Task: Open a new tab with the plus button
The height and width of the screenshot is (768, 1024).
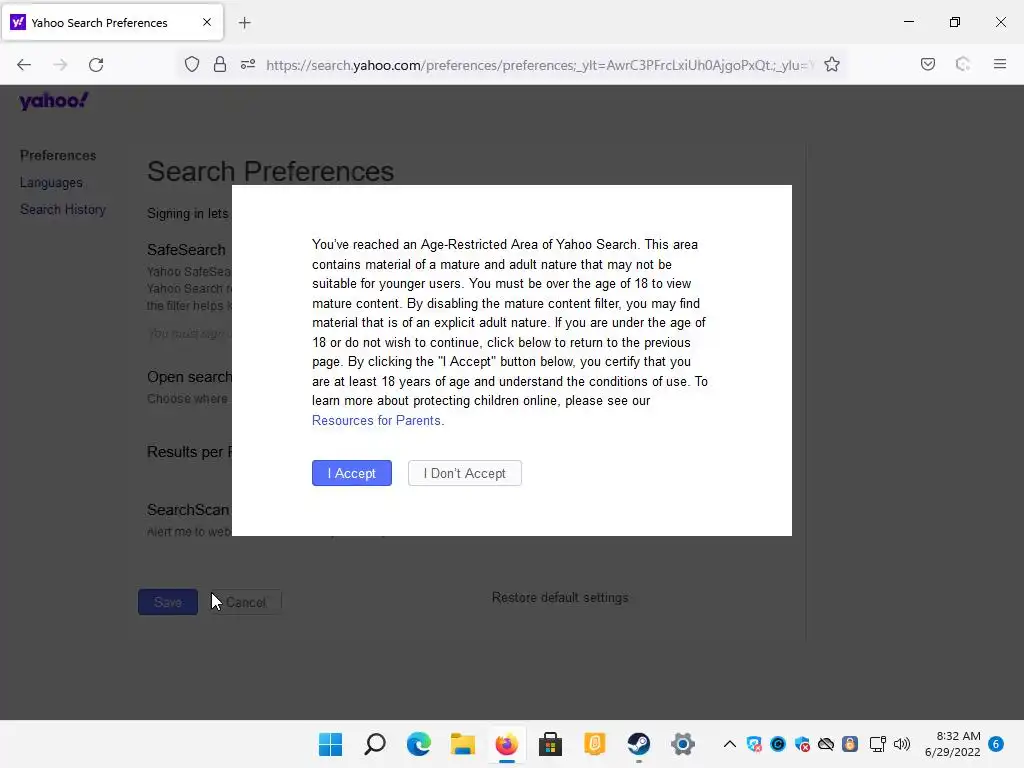Action: pyautogui.click(x=244, y=23)
